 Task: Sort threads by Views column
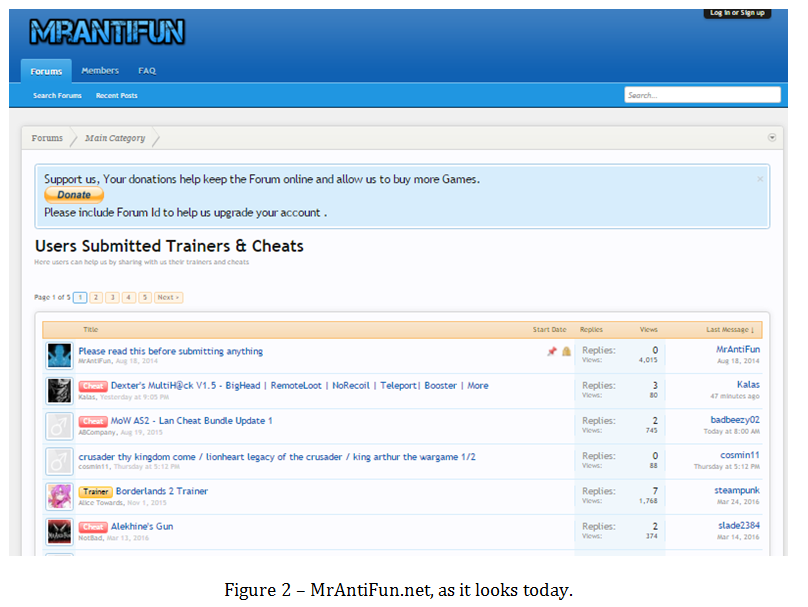tap(648, 329)
